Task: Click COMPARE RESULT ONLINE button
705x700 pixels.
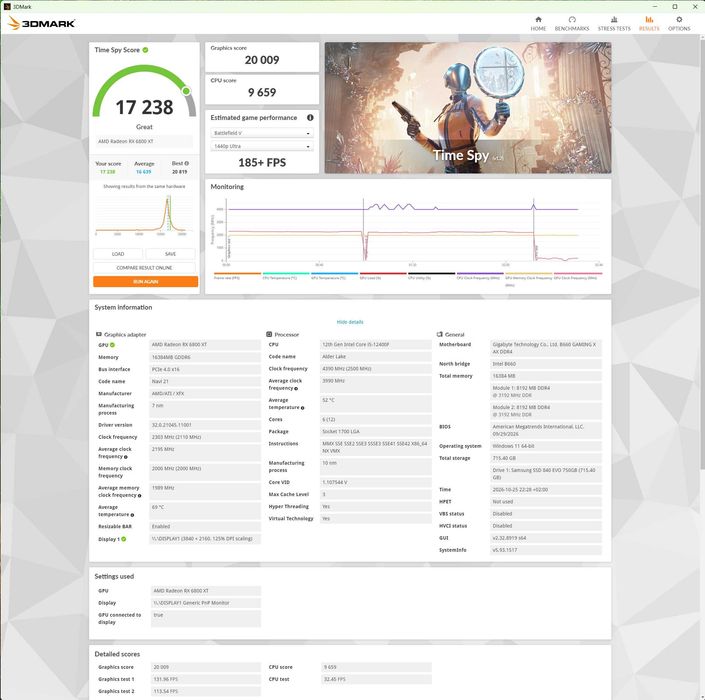Action: click(x=144, y=268)
